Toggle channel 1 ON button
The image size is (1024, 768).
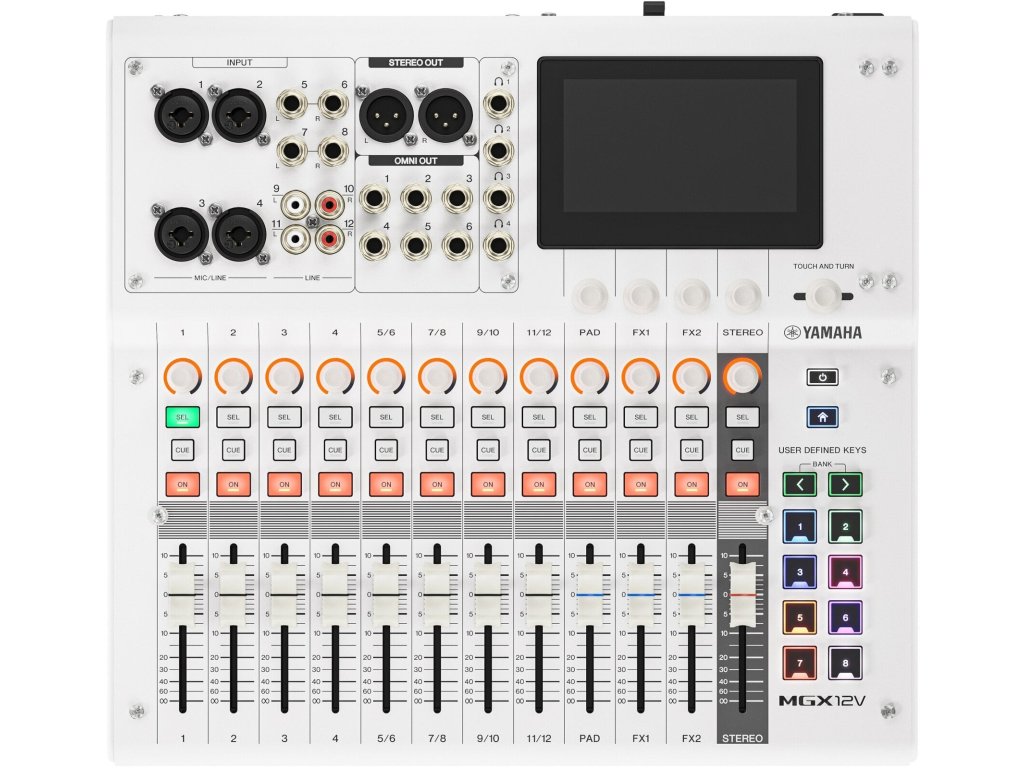point(182,485)
